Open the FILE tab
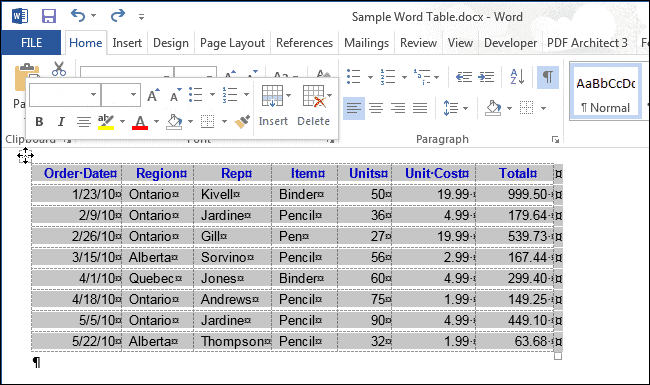This screenshot has width=650, height=385. click(31, 43)
